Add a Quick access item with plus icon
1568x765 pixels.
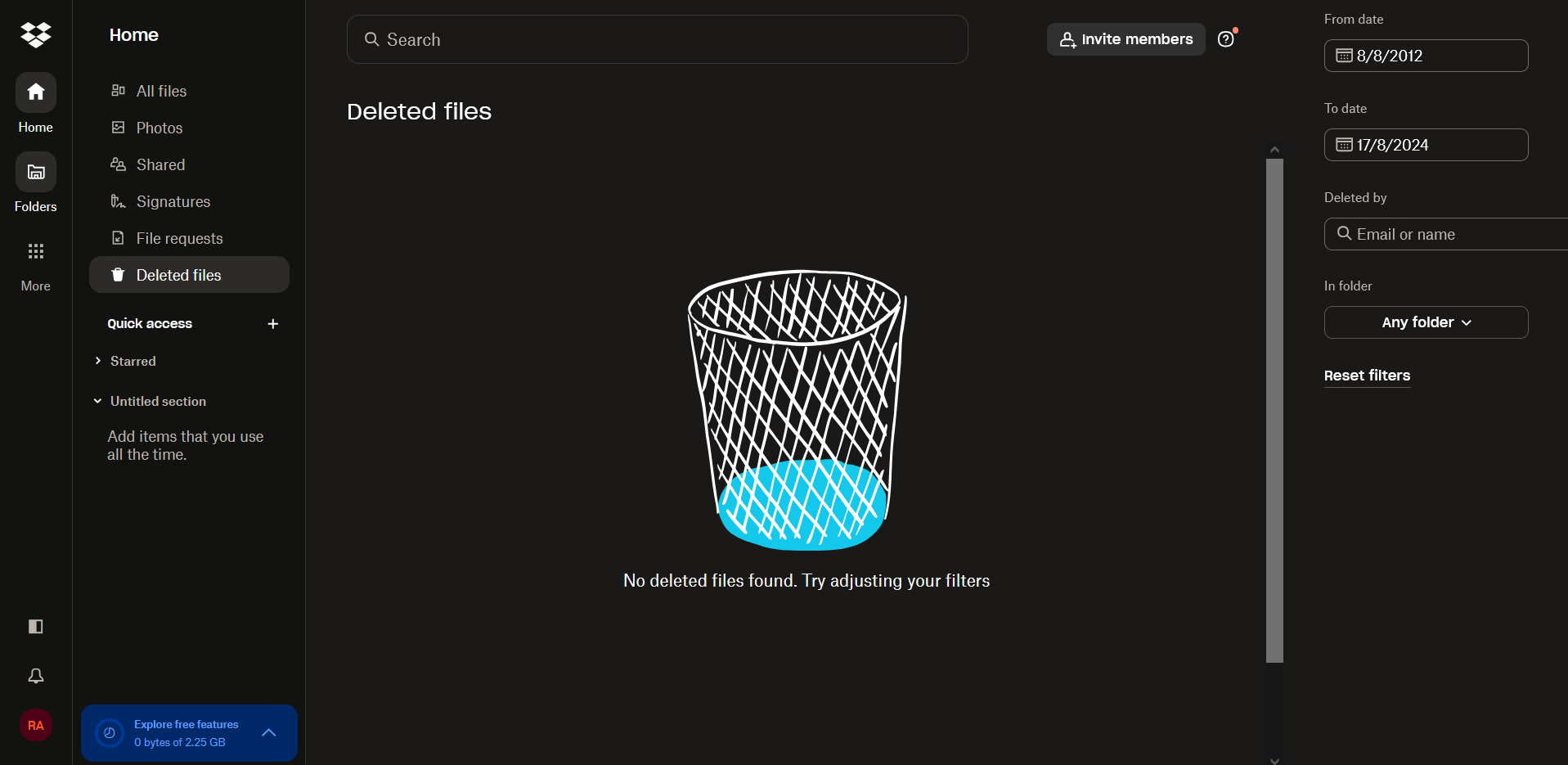coord(273,324)
